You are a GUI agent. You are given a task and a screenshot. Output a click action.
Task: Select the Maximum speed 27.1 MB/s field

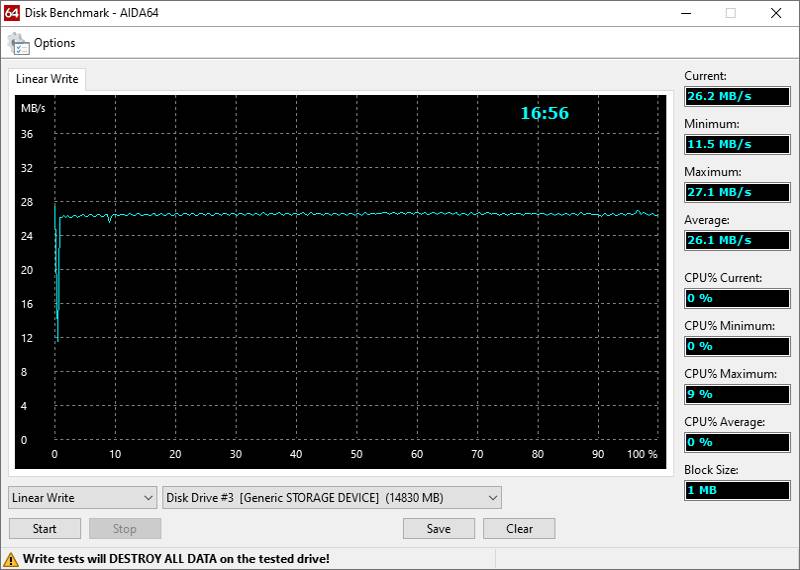(738, 192)
